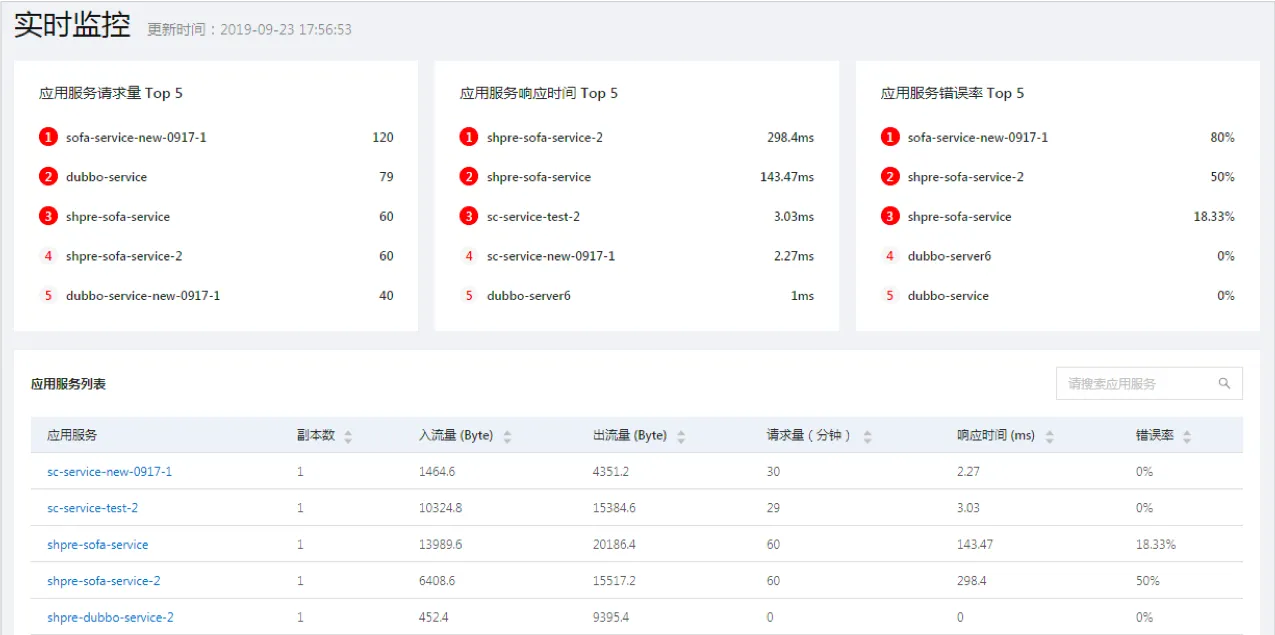Click dubbo-service in 错误率 Top 5
The width and height of the screenshot is (1275, 635).
pyautogui.click(x=948, y=295)
